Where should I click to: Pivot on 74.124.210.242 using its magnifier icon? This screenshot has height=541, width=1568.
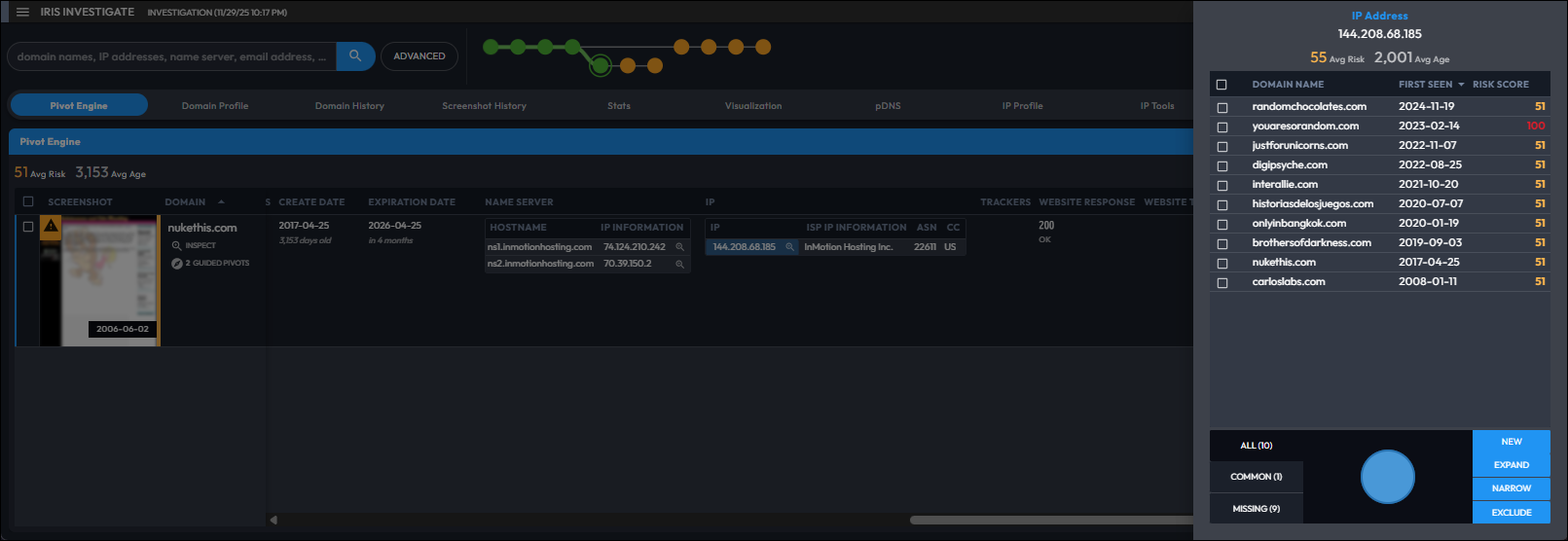click(x=679, y=247)
